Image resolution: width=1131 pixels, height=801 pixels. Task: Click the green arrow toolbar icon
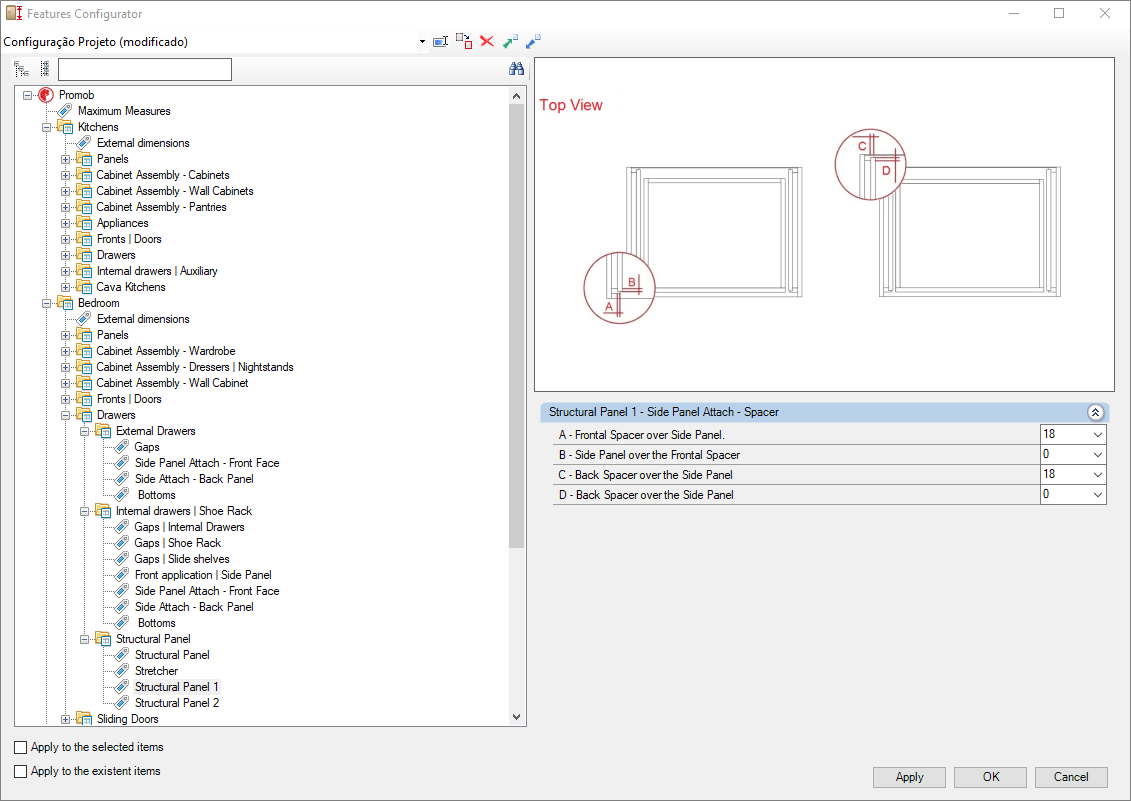(x=510, y=42)
